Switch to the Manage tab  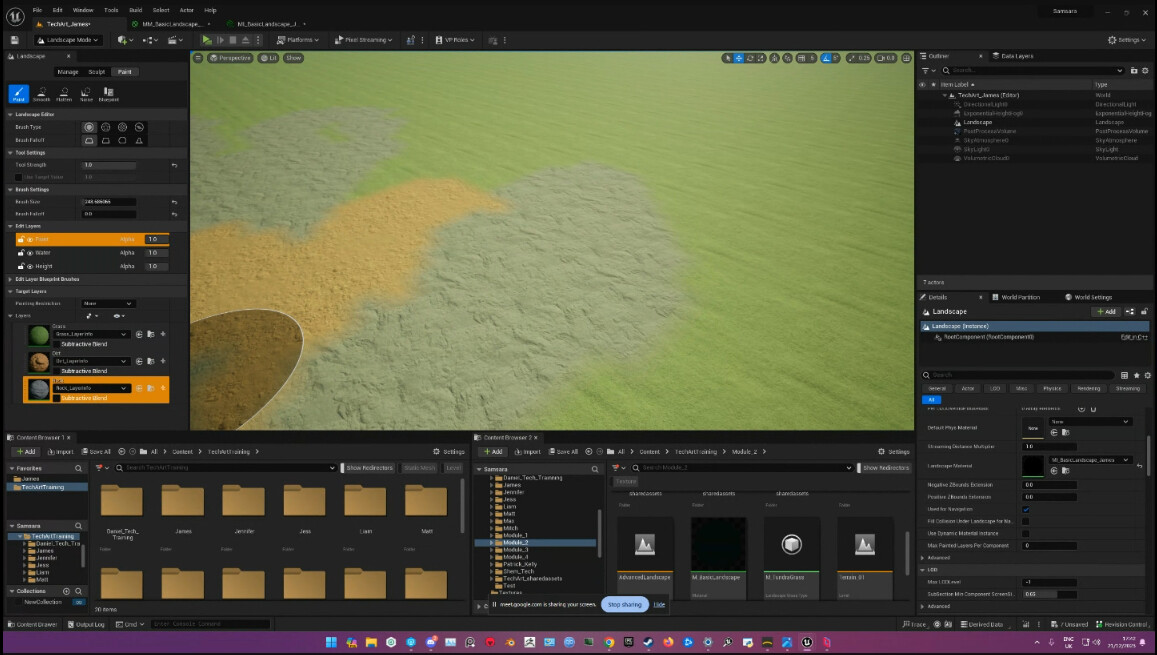tap(68, 72)
